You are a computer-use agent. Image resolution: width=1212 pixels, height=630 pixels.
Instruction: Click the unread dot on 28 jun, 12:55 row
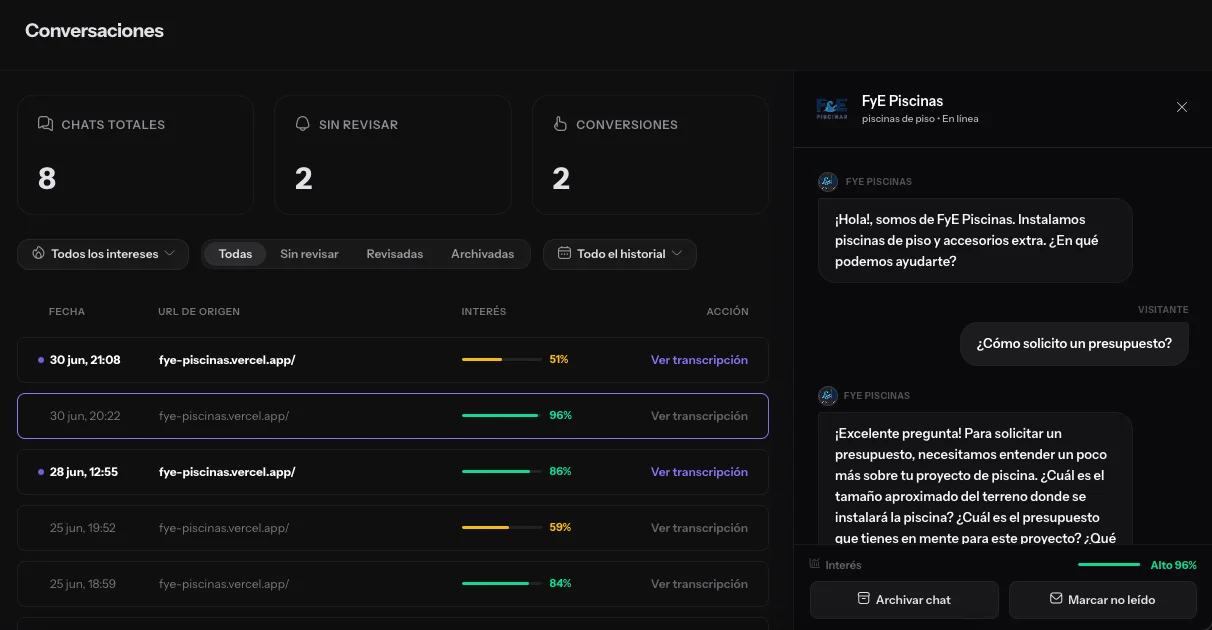tap(41, 472)
